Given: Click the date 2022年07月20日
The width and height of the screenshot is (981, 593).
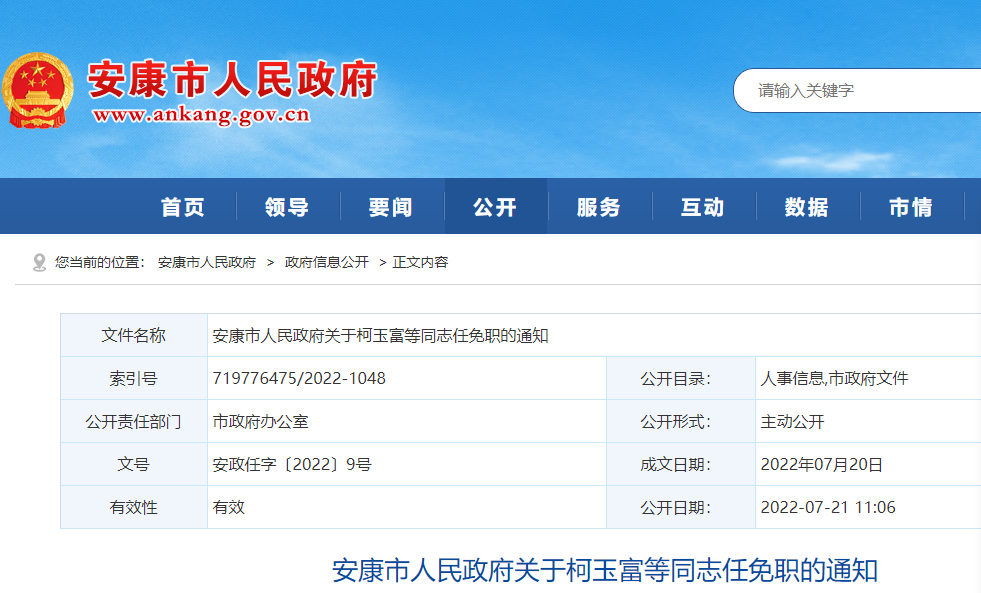Looking at the screenshot, I should click(x=821, y=464).
